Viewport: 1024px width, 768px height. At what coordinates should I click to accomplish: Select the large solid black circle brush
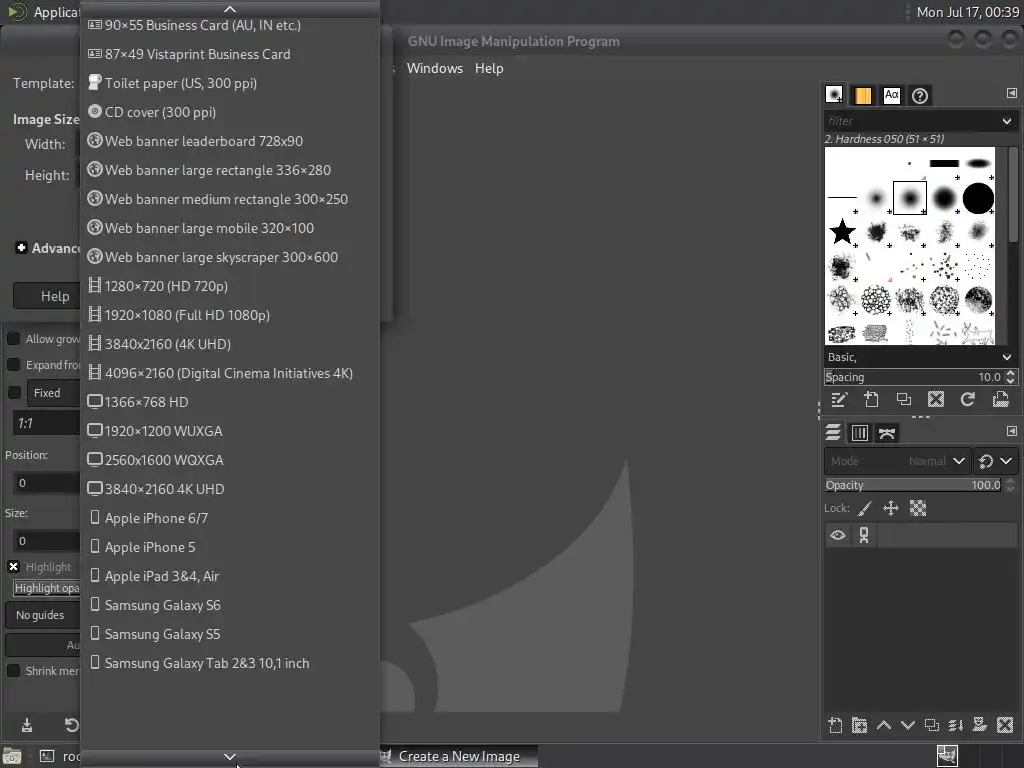click(978, 198)
